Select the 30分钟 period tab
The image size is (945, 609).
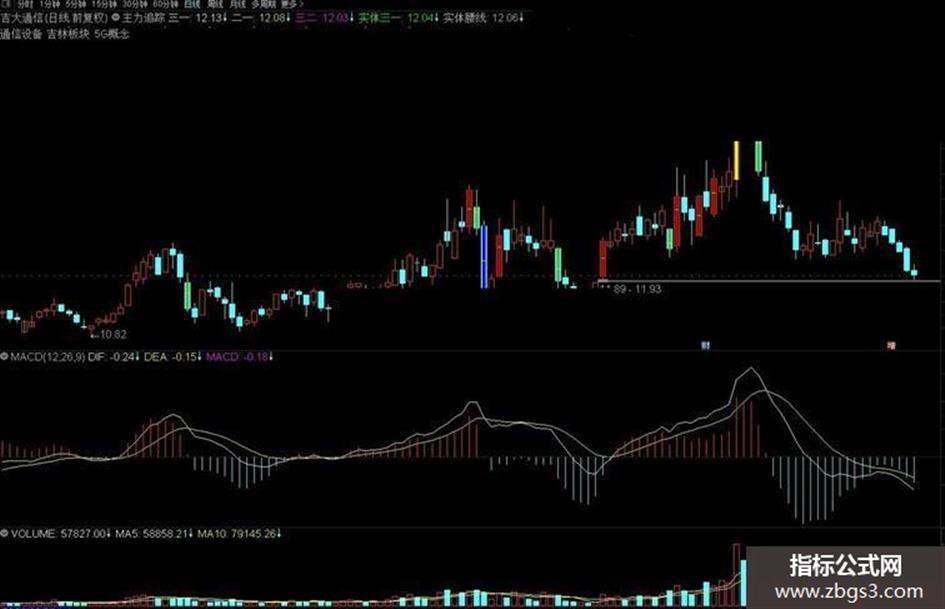(x=135, y=4)
